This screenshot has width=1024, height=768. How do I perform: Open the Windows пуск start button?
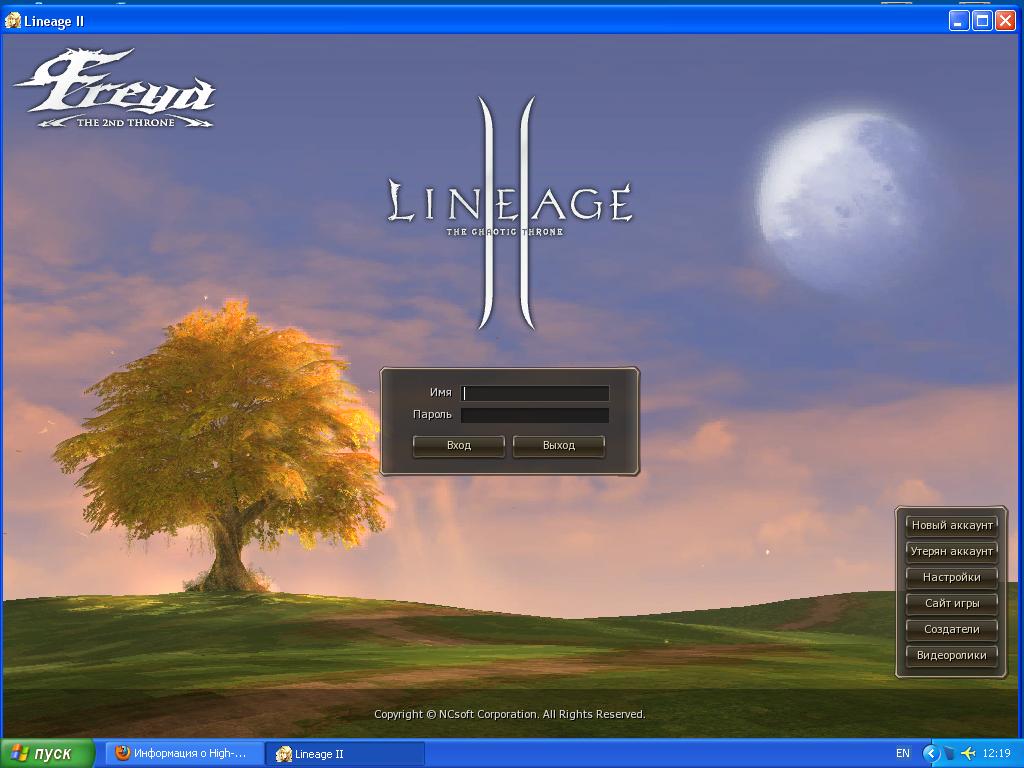point(47,754)
